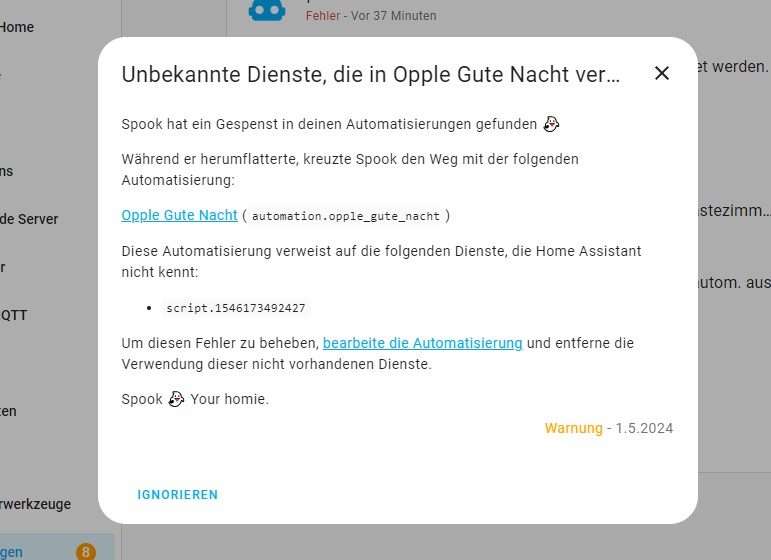Click the Warnung severity label
The width and height of the screenshot is (771, 560).
573,428
